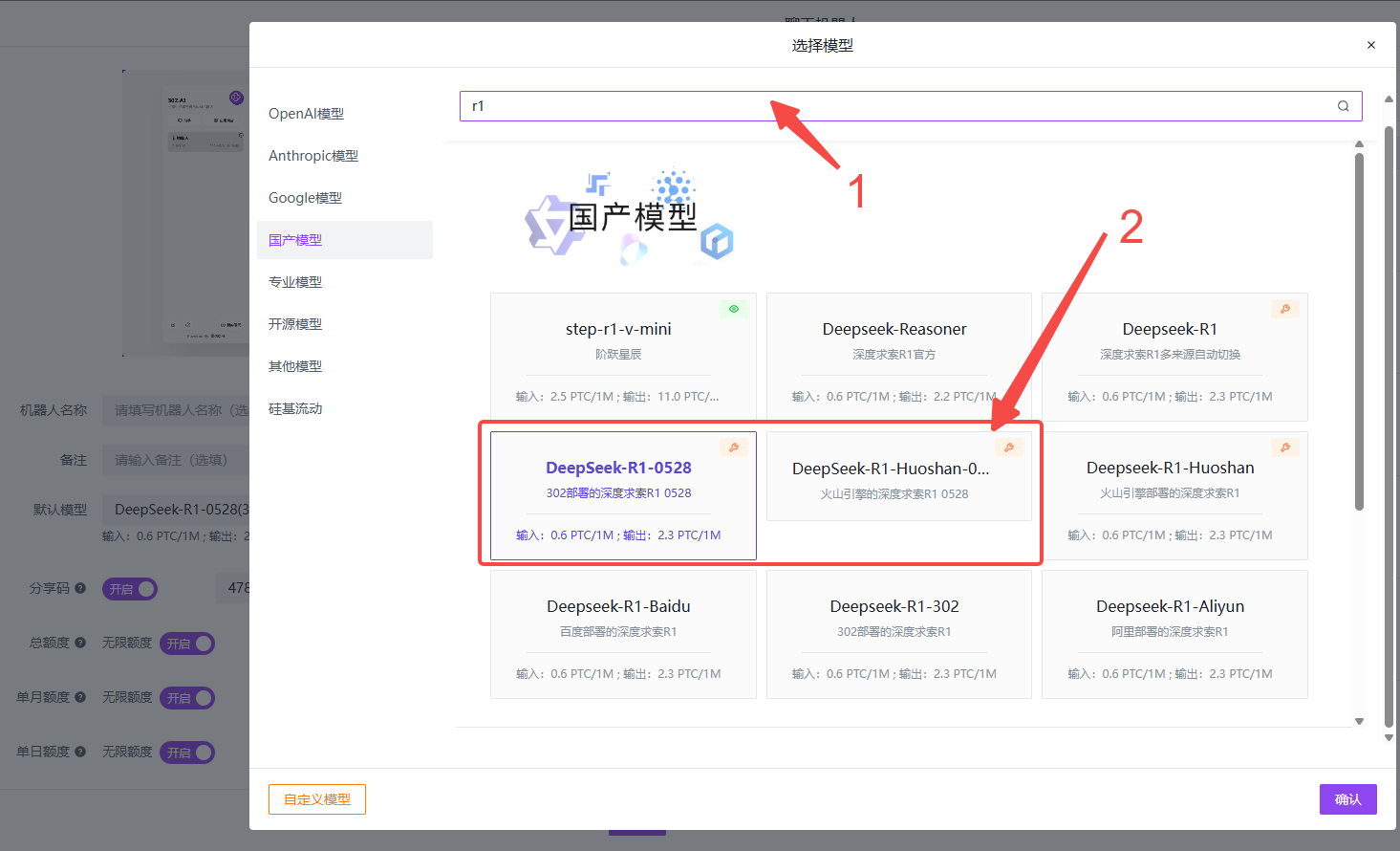
Task: Click the green eye icon on step-r1-v-mini
Action: coord(734,309)
